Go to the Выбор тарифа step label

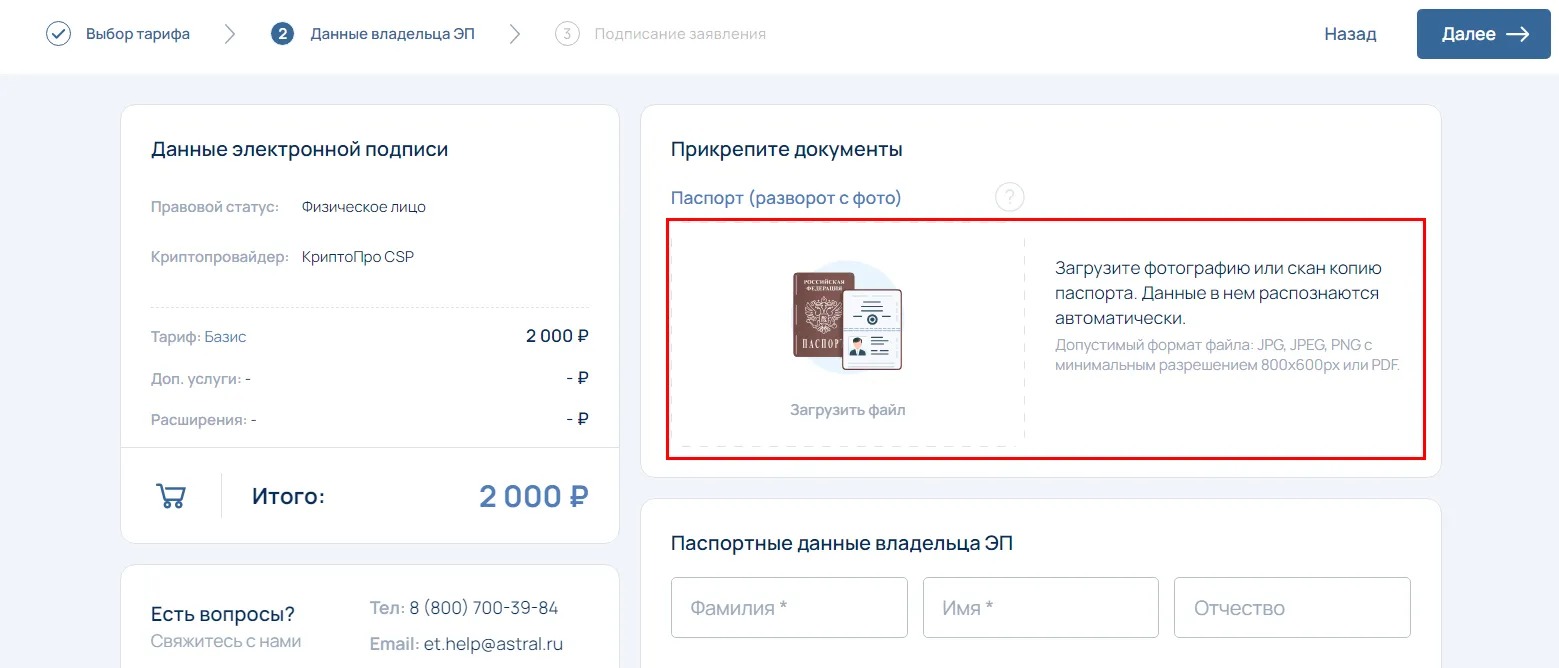(137, 34)
